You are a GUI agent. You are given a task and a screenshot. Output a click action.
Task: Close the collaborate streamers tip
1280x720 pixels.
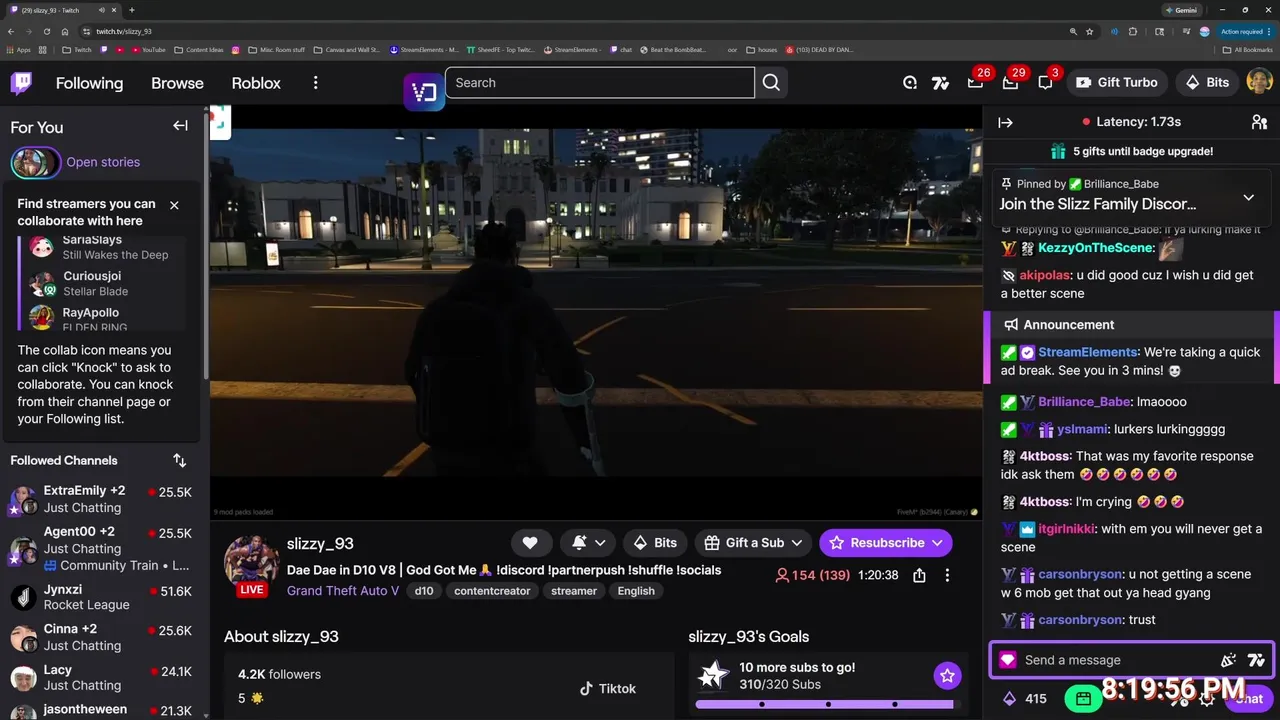pos(174,205)
